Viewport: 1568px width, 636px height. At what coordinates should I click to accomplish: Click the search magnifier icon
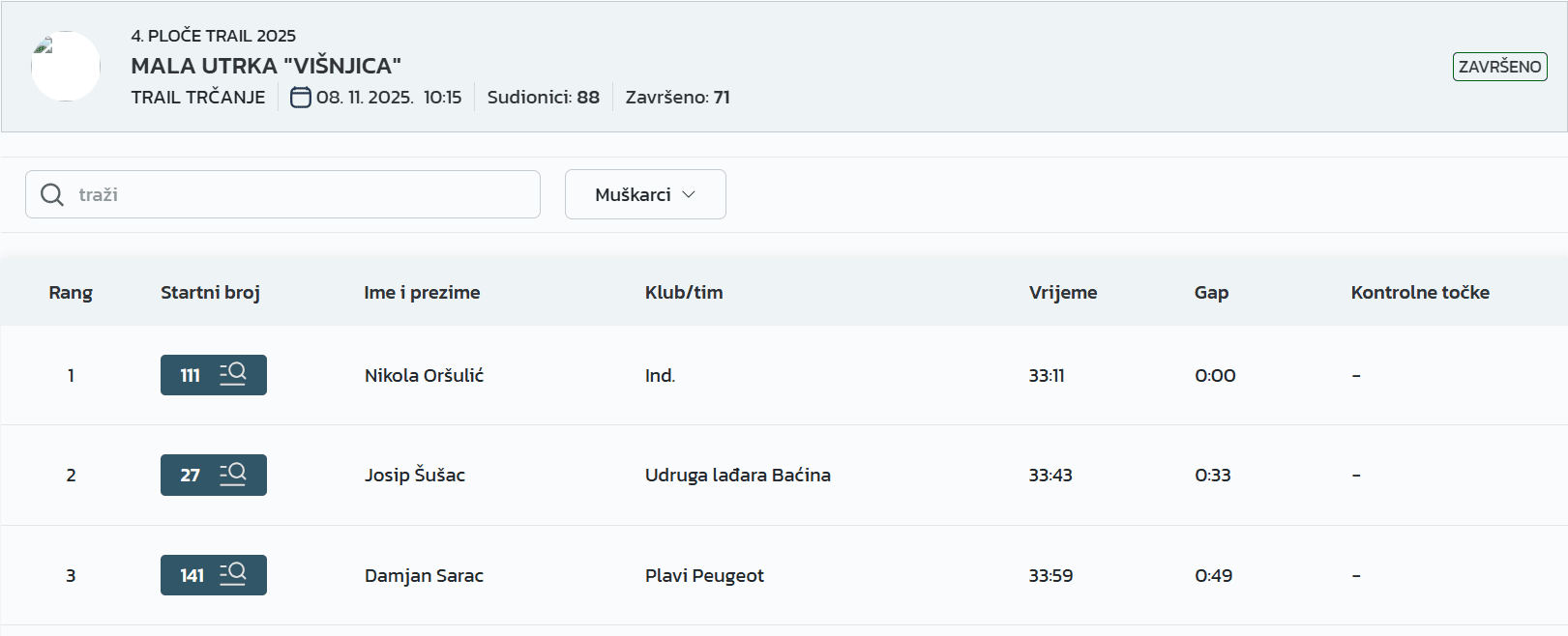pyautogui.click(x=52, y=194)
